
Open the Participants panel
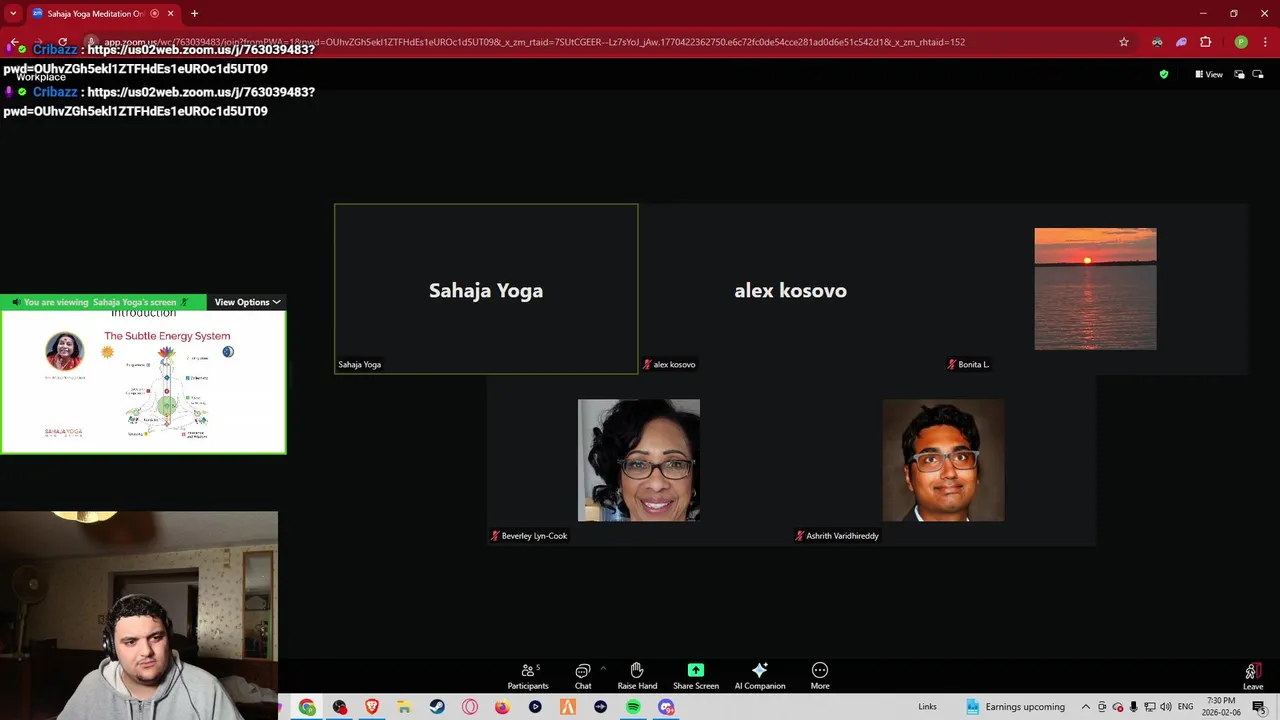[x=527, y=676]
